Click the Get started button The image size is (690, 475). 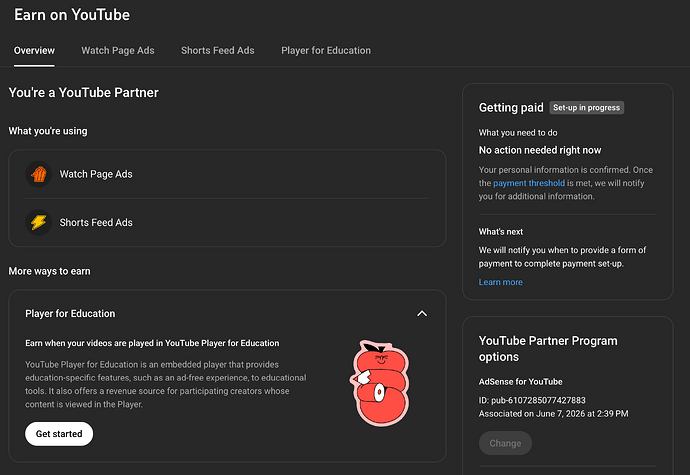tap(59, 434)
